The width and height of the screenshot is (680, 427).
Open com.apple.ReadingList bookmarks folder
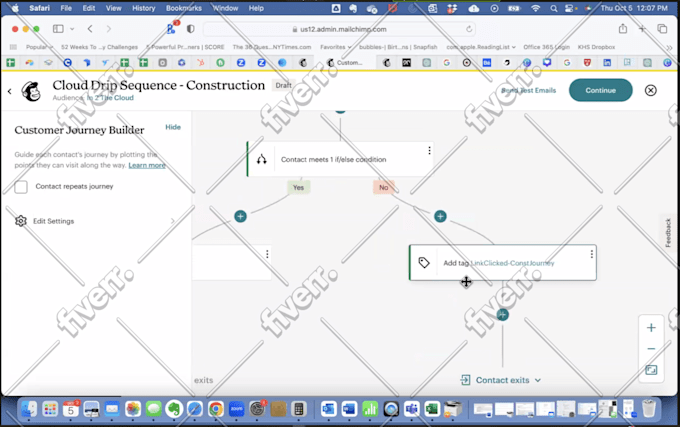pyautogui.click(x=481, y=47)
